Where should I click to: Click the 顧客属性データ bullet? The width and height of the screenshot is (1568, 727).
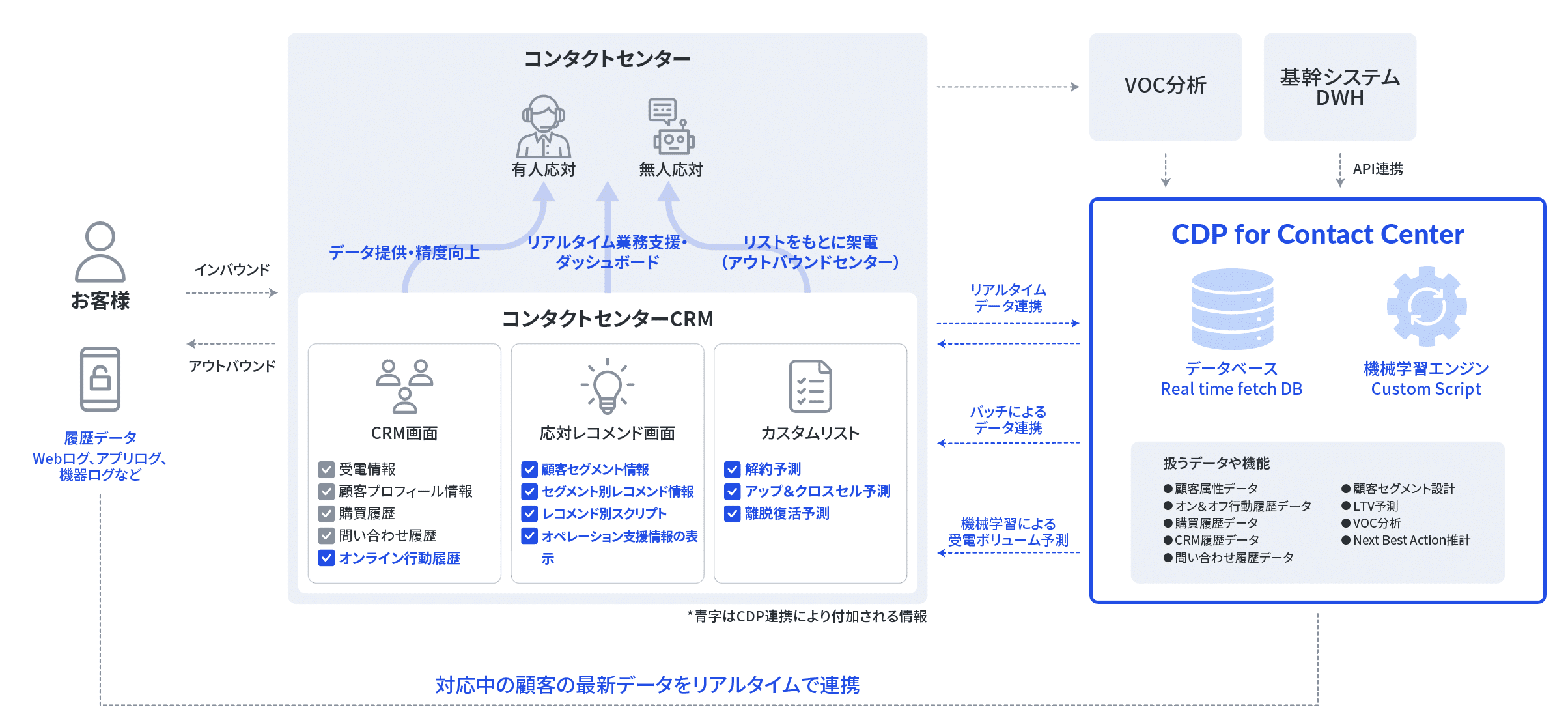(x=1211, y=489)
